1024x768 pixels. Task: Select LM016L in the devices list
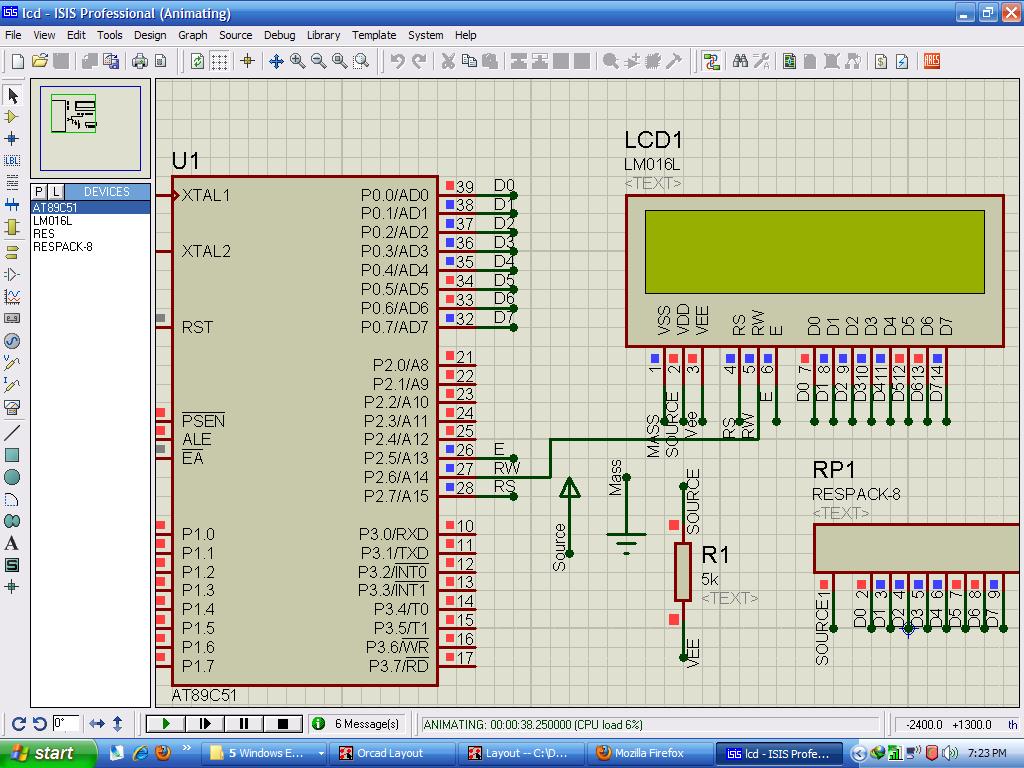click(91, 221)
